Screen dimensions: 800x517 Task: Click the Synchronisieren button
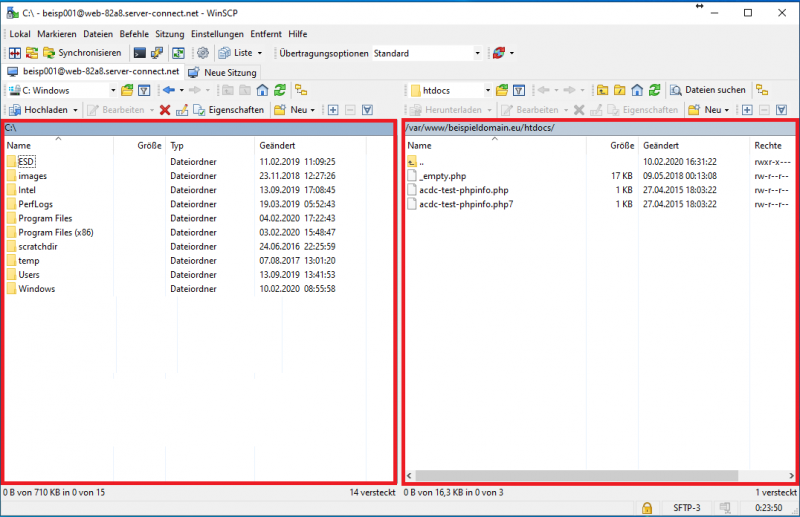pos(83,53)
